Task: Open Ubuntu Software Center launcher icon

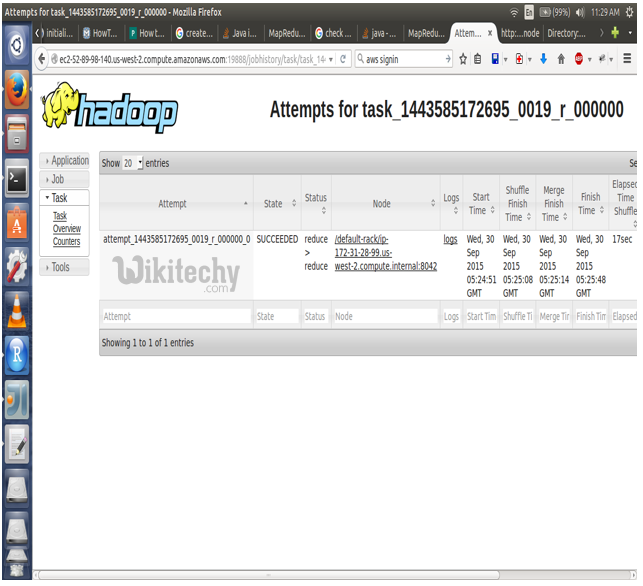Action: pyautogui.click(x=16, y=224)
